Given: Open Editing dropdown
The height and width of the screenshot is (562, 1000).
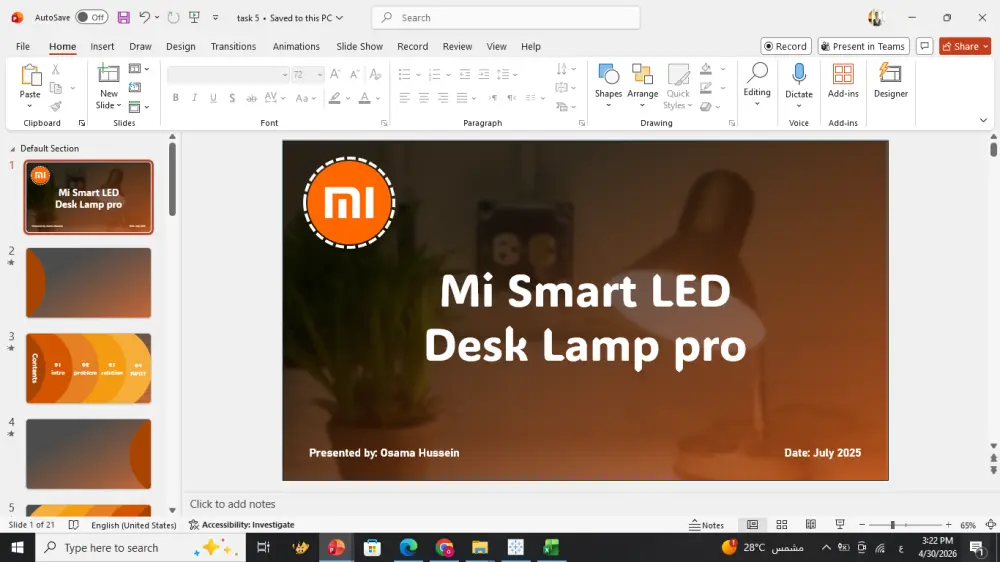Looking at the screenshot, I should [x=757, y=85].
